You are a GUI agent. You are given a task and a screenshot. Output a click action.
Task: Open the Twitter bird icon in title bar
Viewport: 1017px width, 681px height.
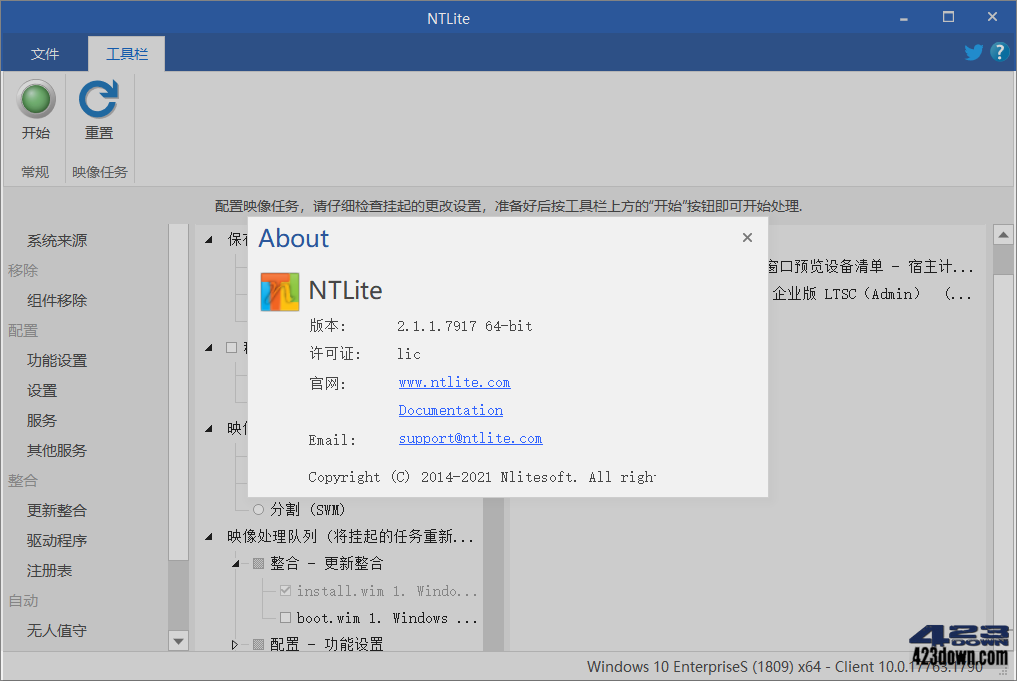pos(973,51)
